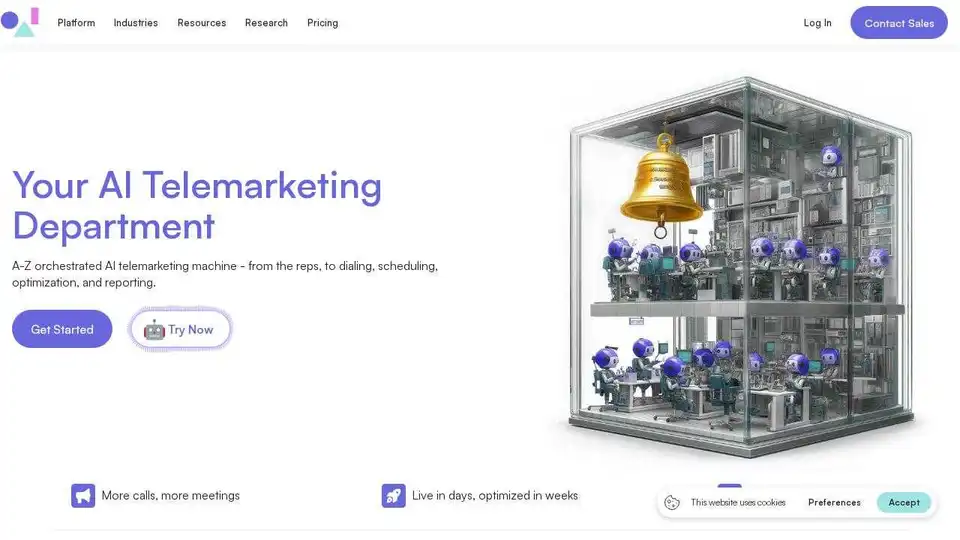This screenshot has width=960, height=540.
Task: Click the cookie icon in the consent banner
Action: [x=672, y=503]
